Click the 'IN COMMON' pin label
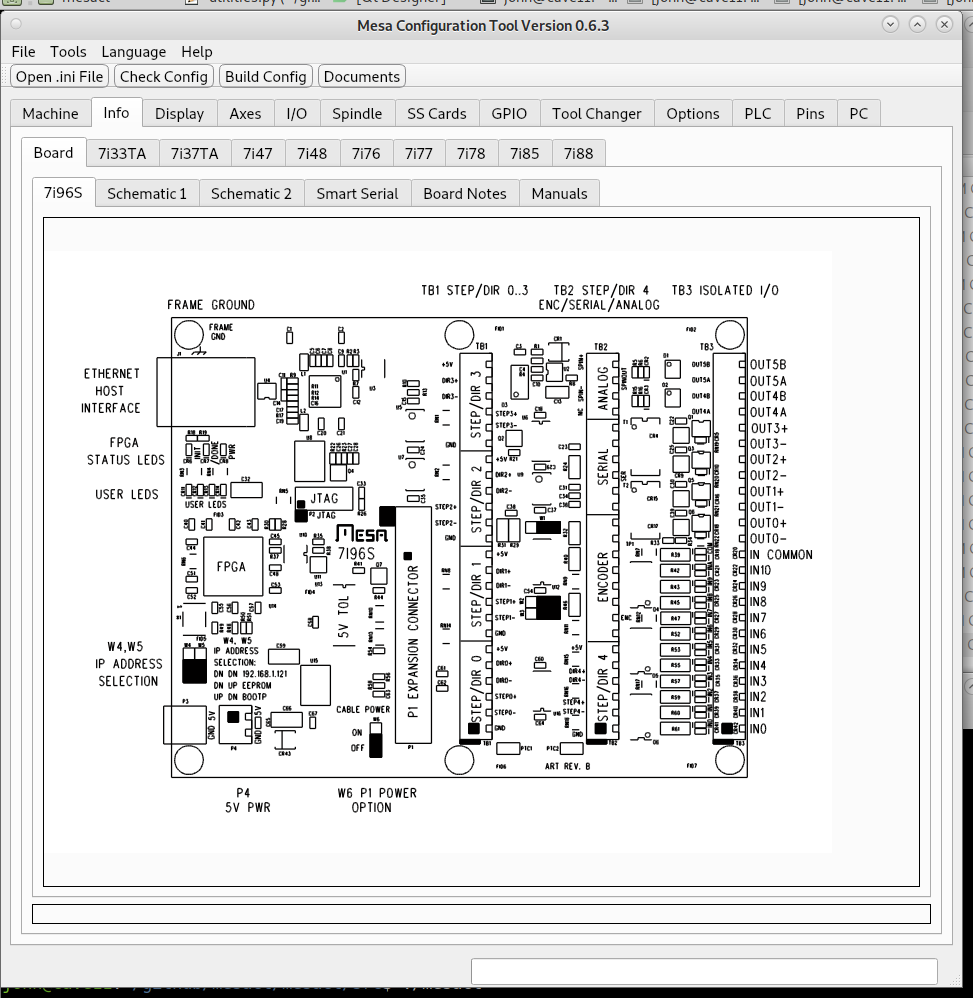 781,555
